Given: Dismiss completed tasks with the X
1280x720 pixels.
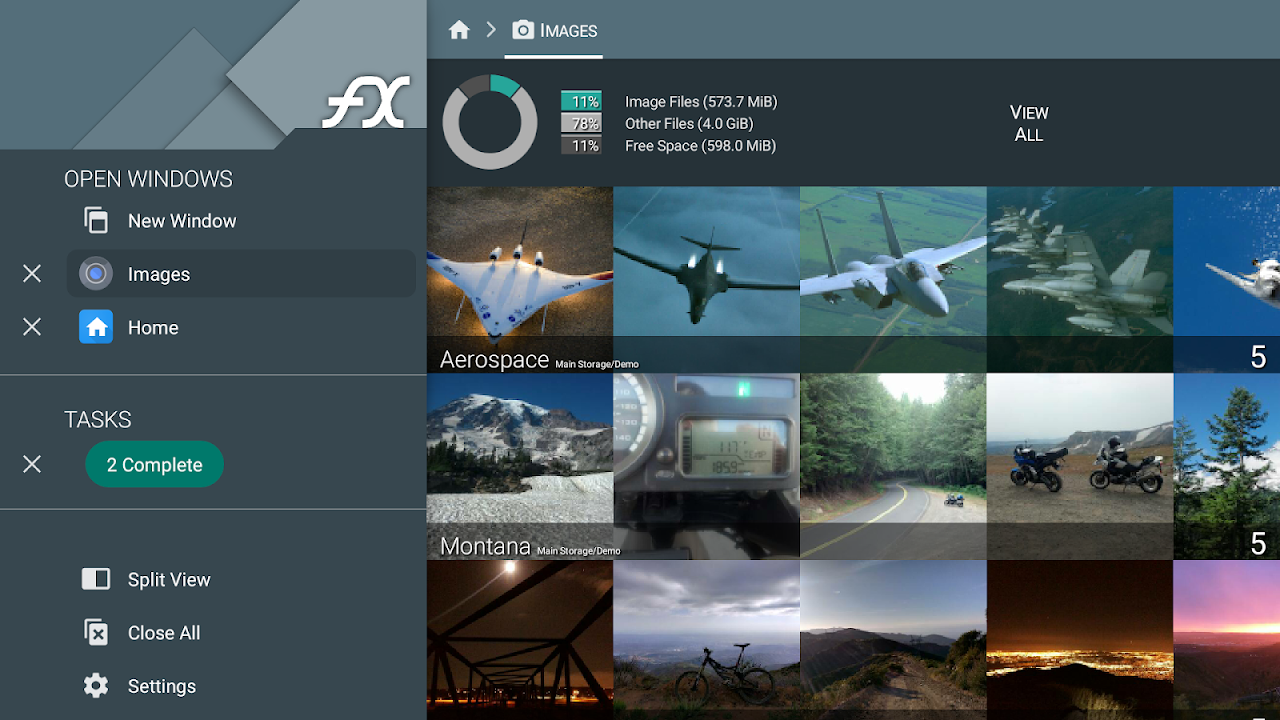Looking at the screenshot, I should click(31, 464).
